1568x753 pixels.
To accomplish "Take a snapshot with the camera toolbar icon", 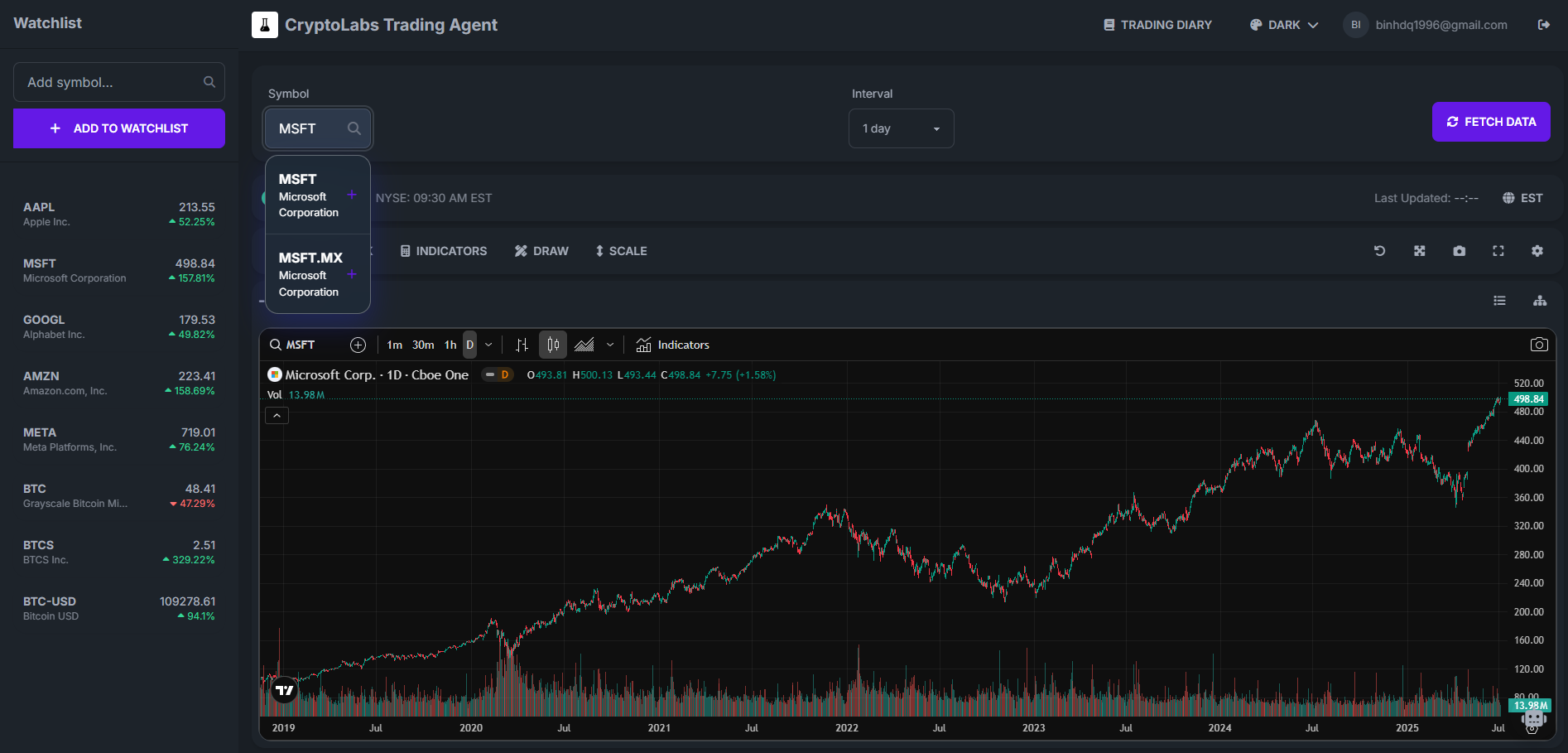I will (1460, 251).
